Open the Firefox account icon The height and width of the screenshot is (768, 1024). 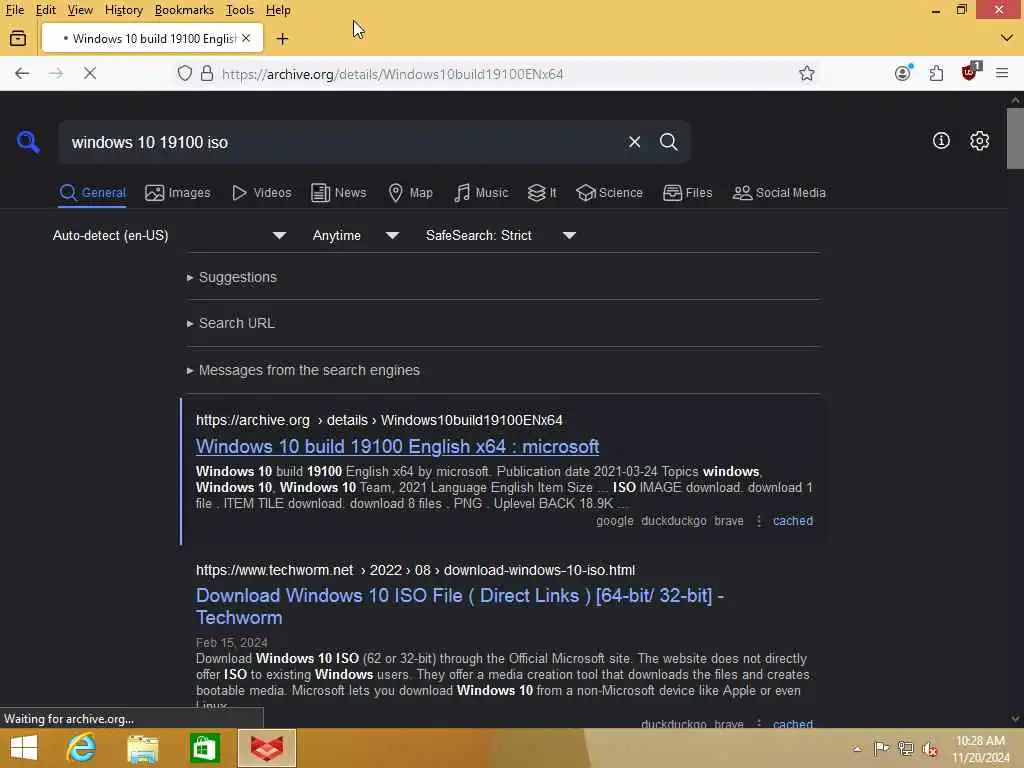click(x=903, y=73)
